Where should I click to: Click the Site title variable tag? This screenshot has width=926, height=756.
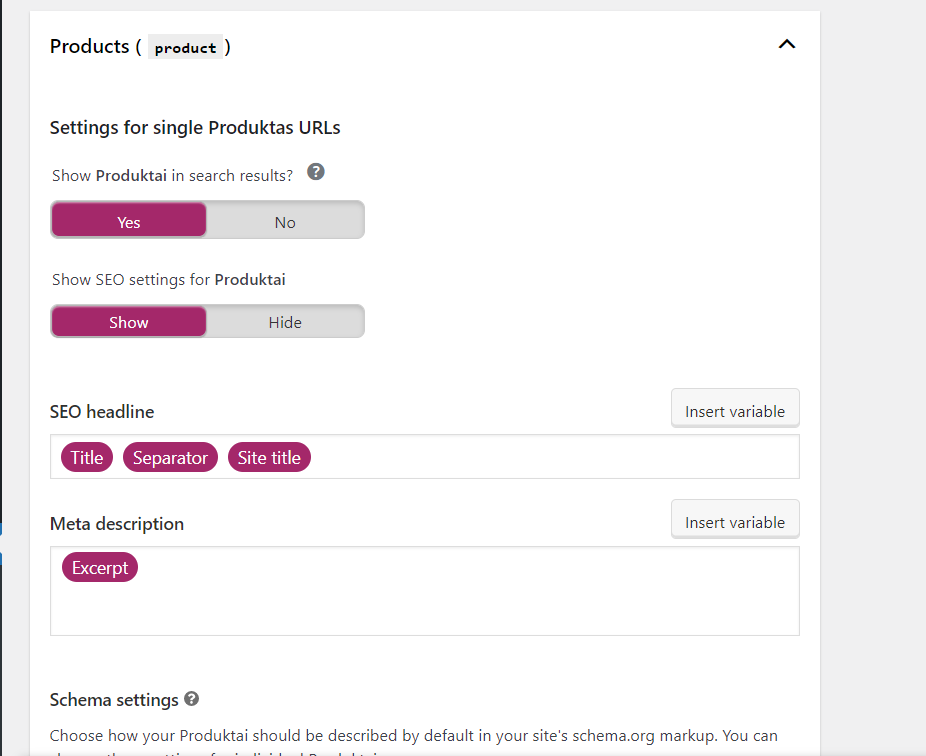point(269,458)
